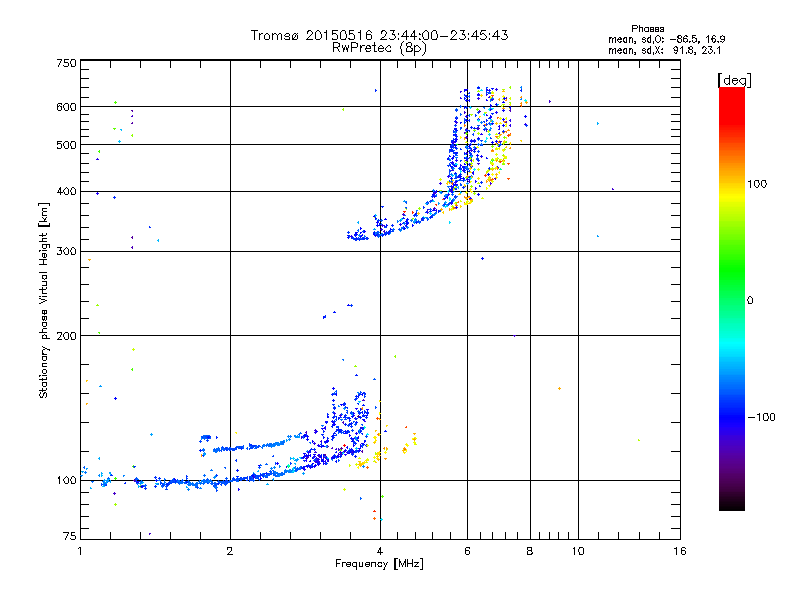Click the '2' x-axis frequency tick label
The width and height of the screenshot is (800, 600).
pyautogui.click(x=230, y=551)
